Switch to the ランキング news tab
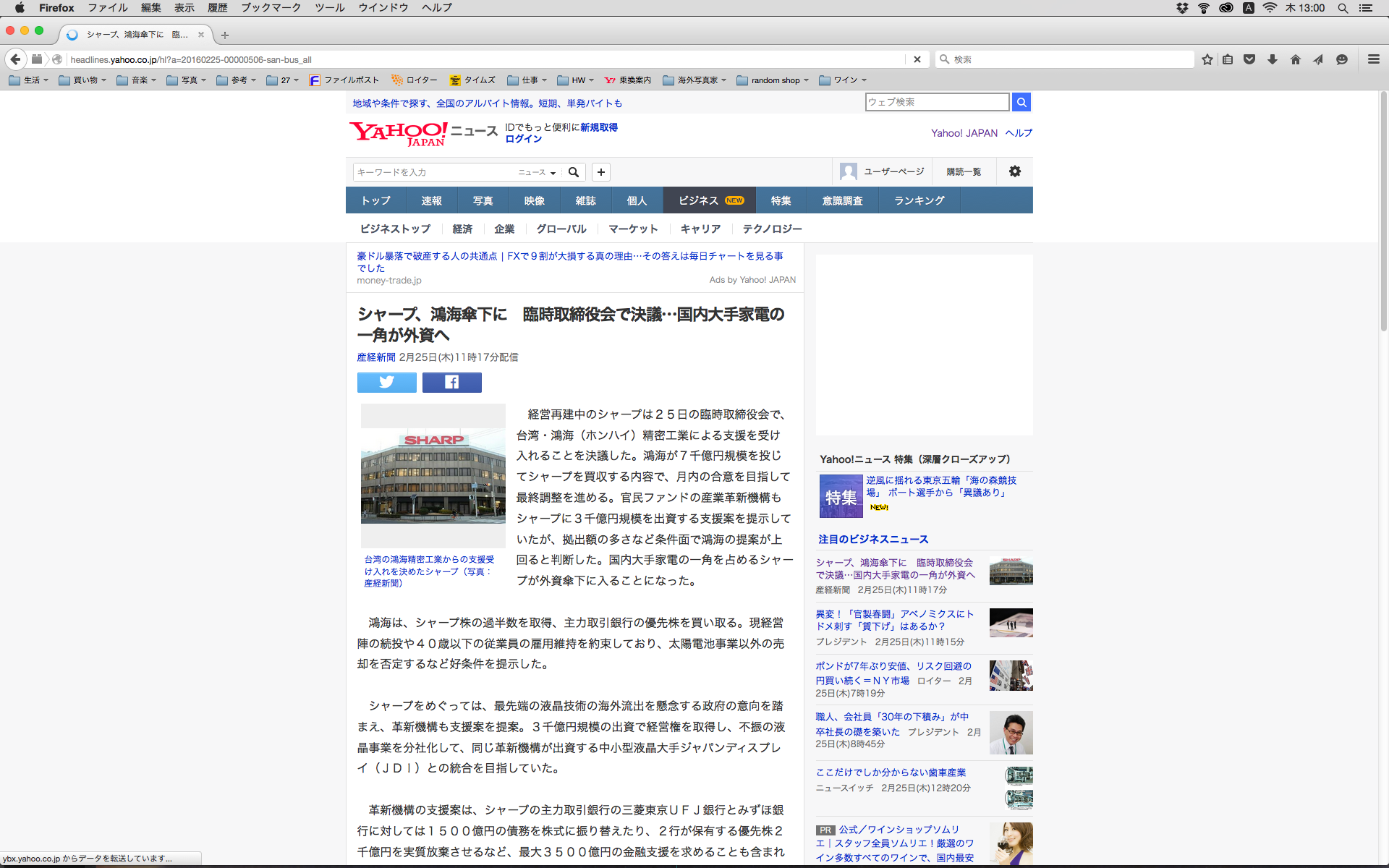The height and width of the screenshot is (868, 1389). point(919,200)
